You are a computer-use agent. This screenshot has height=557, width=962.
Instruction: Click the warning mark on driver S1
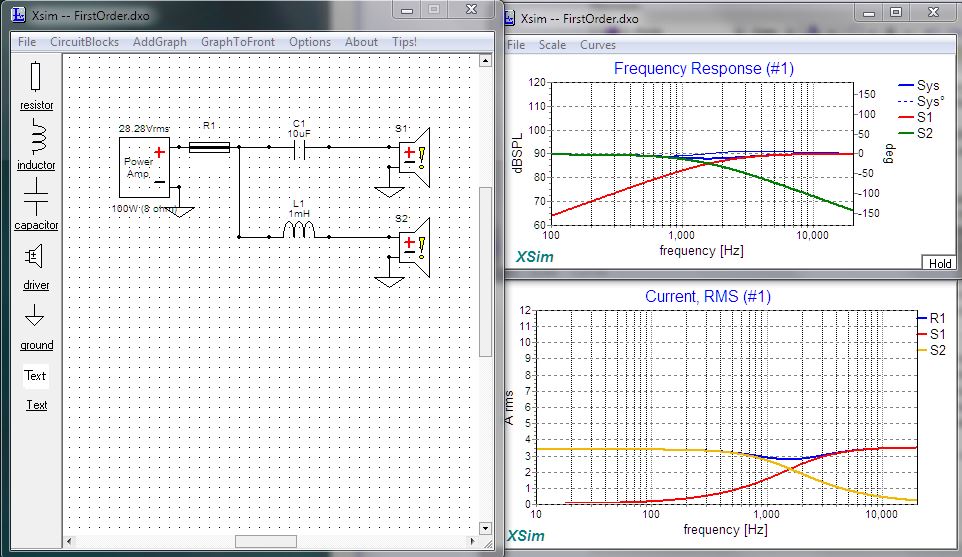422,158
